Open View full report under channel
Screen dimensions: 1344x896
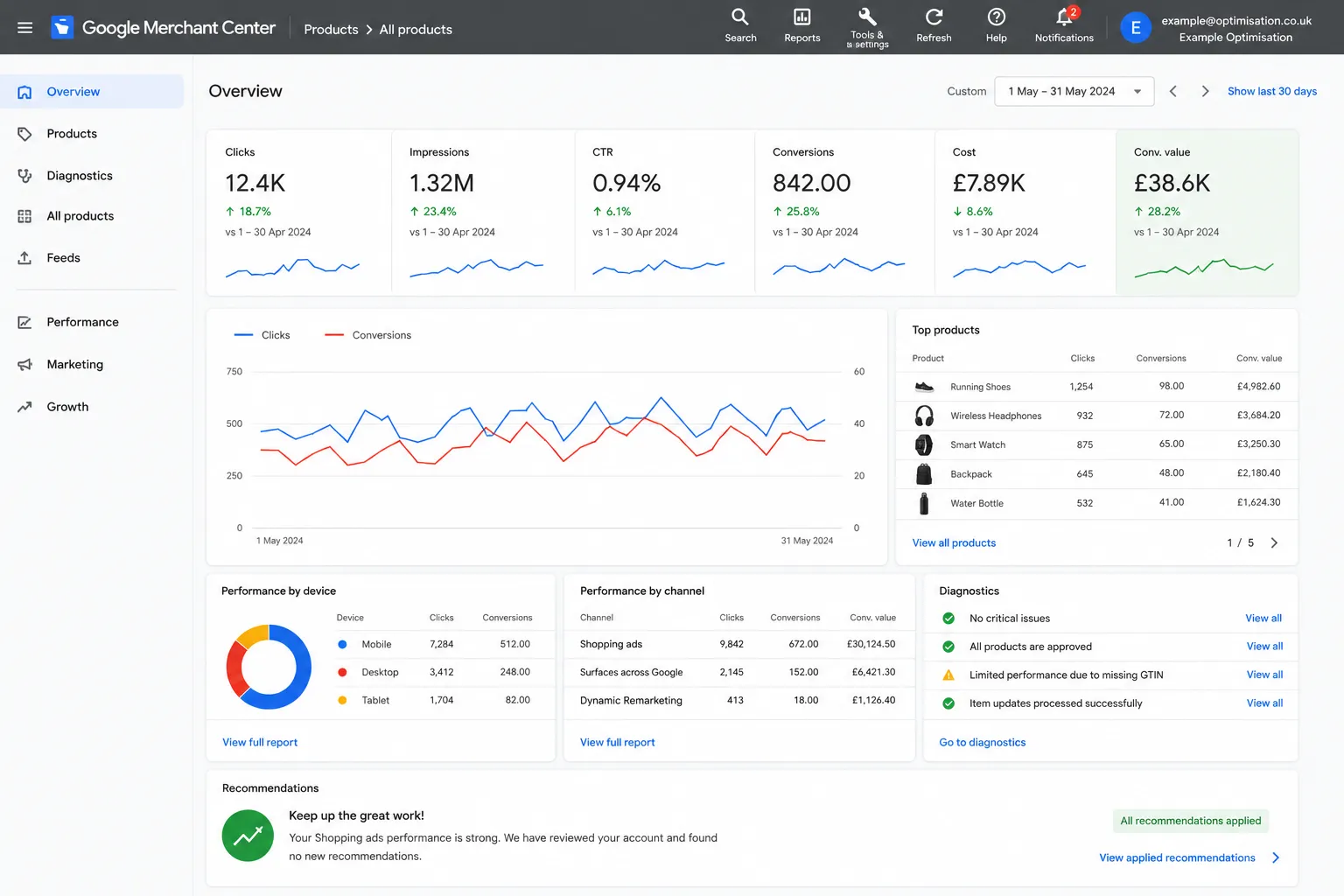click(x=617, y=742)
